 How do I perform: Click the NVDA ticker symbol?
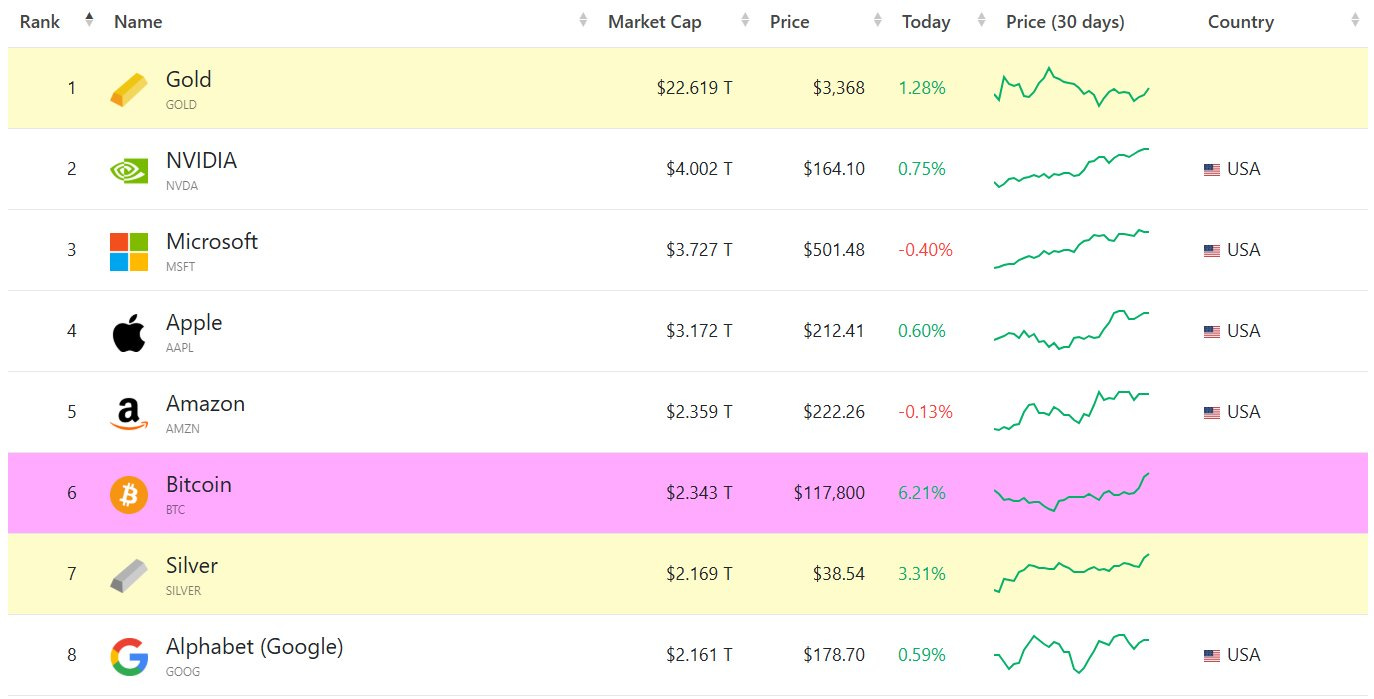(182, 186)
